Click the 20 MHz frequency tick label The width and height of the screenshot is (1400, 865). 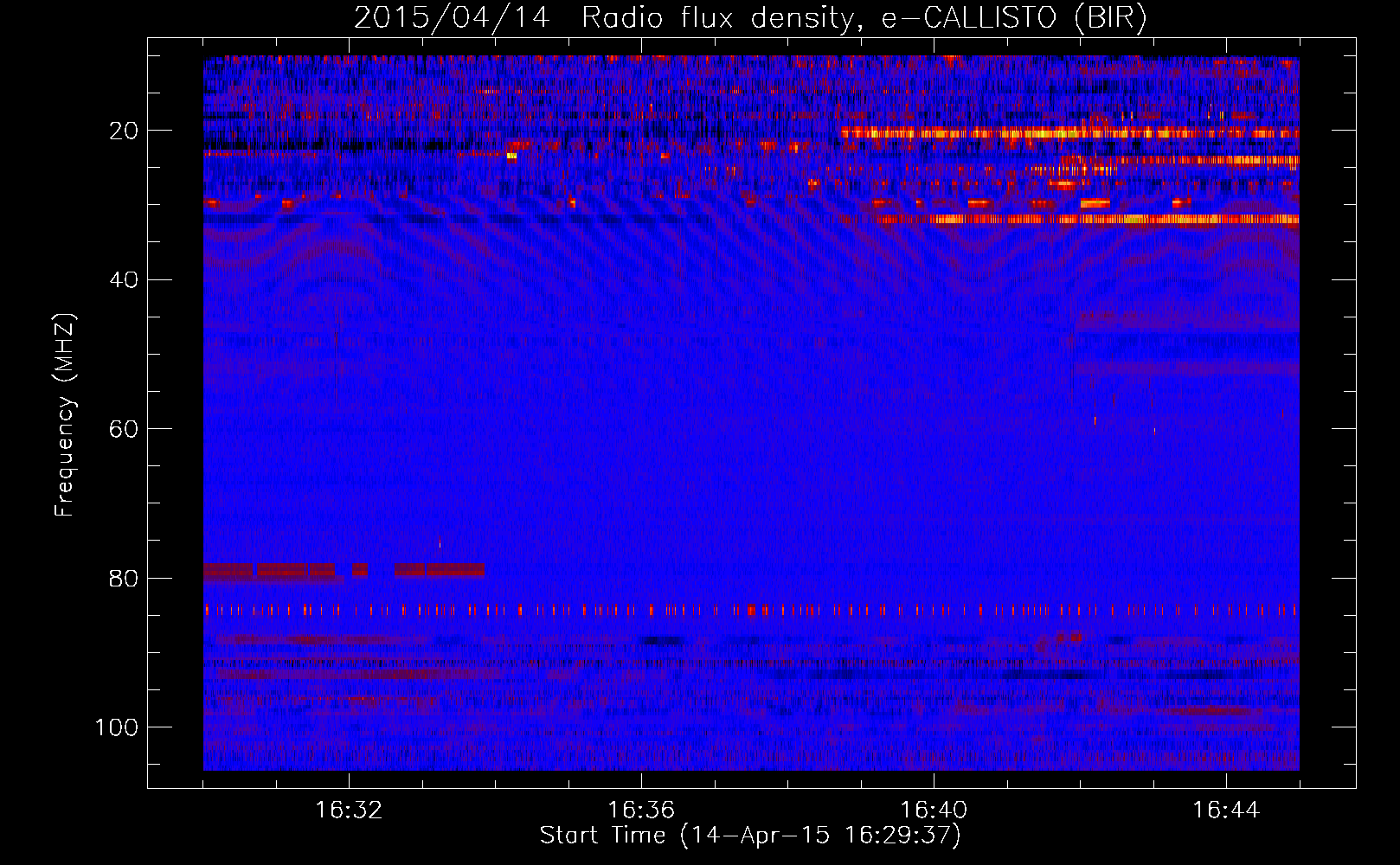pos(124,131)
